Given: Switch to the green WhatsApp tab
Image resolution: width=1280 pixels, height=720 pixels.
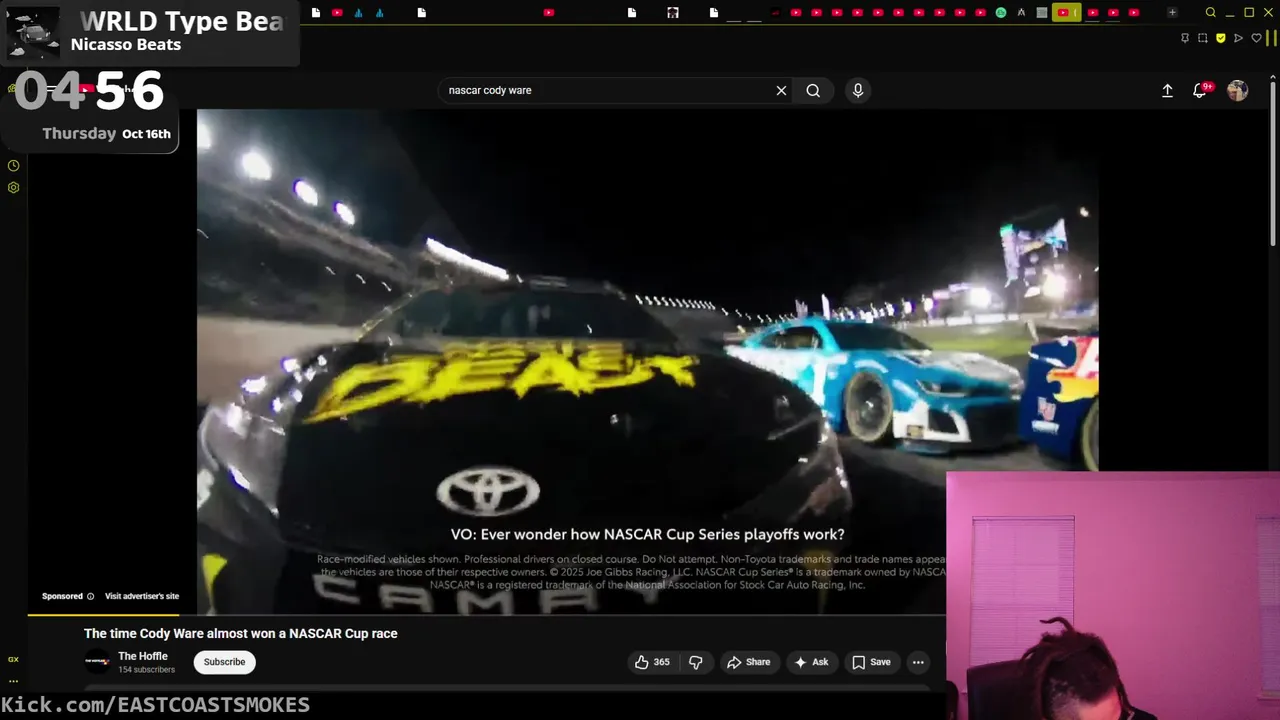Looking at the screenshot, I should pyautogui.click(x=1001, y=13).
